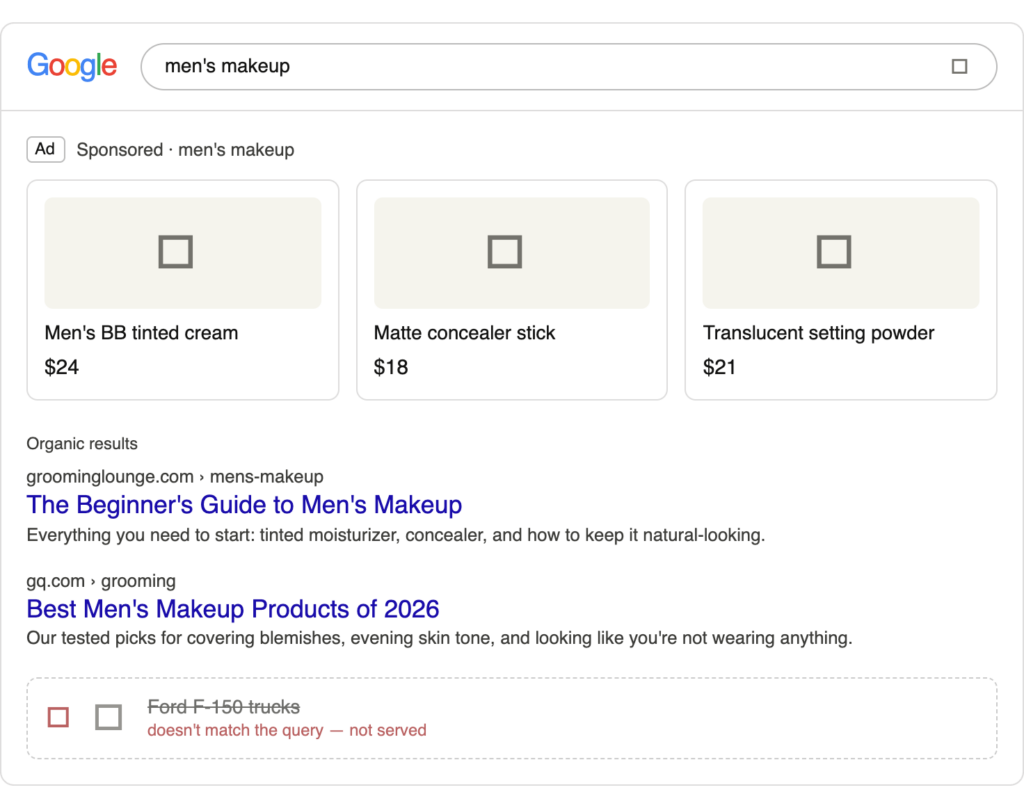Click the groominglounge.com › mens-makeup URL
The width and height of the screenshot is (1024, 808).
[175, 476]
